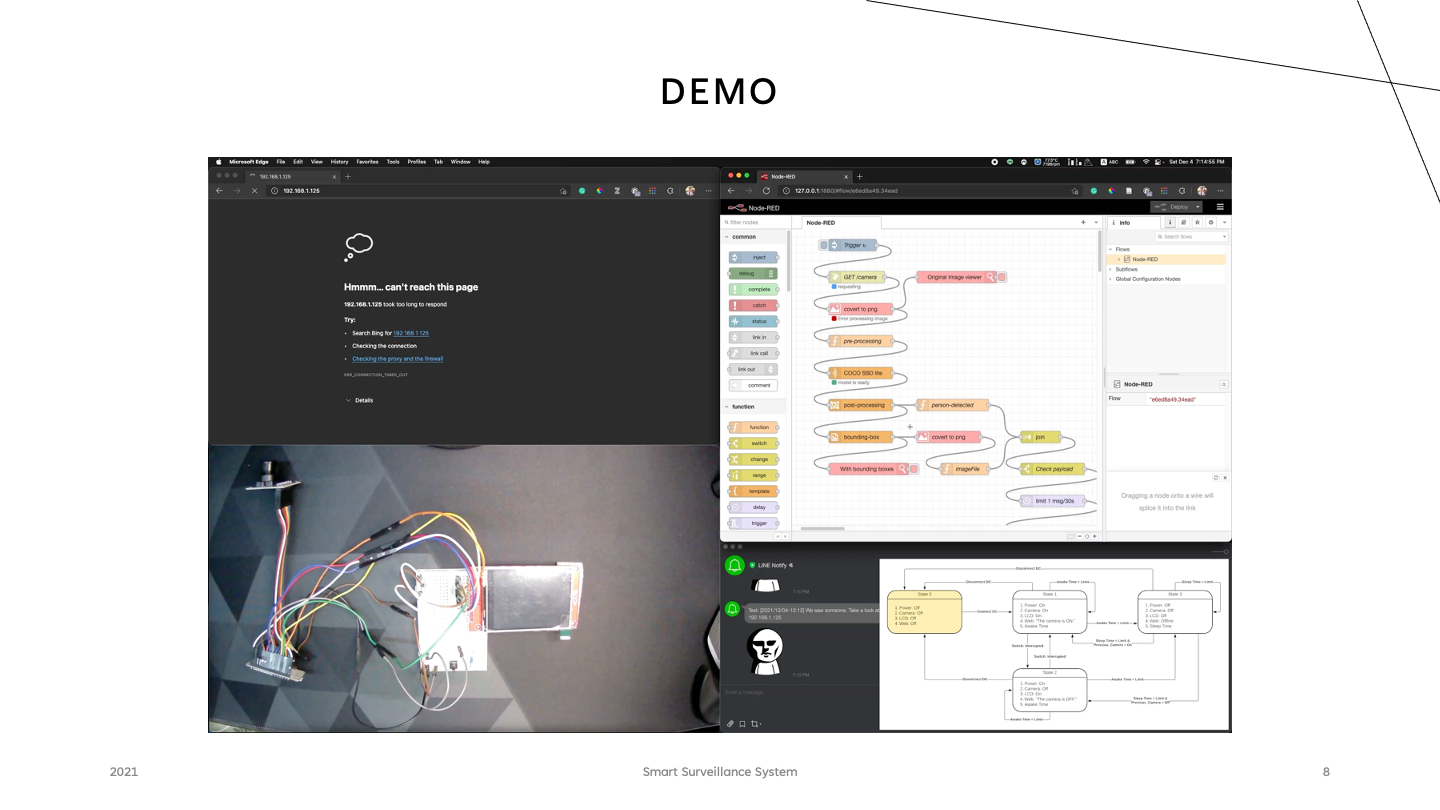Click the Node-RED canvas horizontal scrollbar
Screen dimensions: 1440x810
pos(823,528)
